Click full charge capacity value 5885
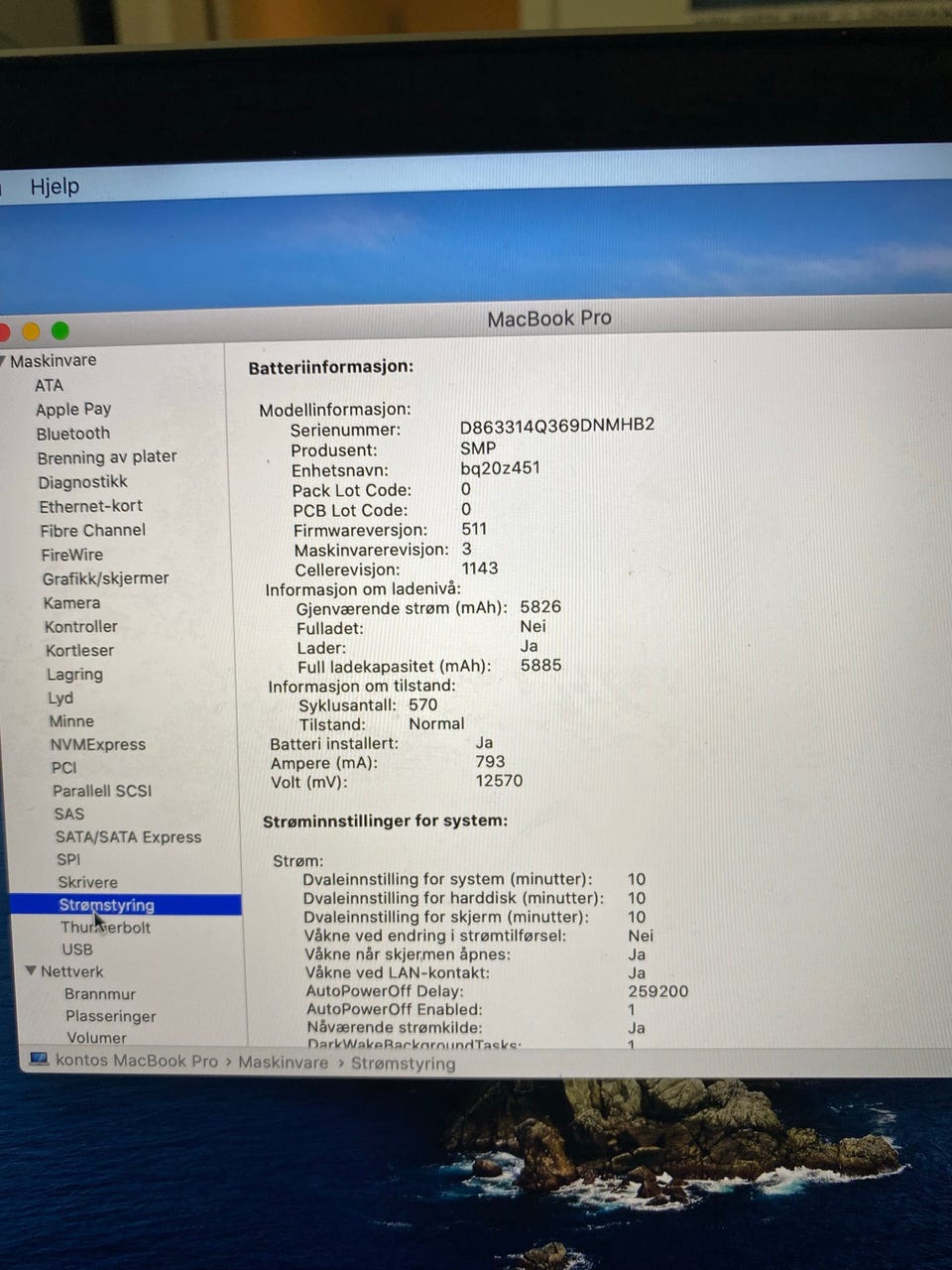The width and height of the screenshot is (952, 1270). pos(541,665)
